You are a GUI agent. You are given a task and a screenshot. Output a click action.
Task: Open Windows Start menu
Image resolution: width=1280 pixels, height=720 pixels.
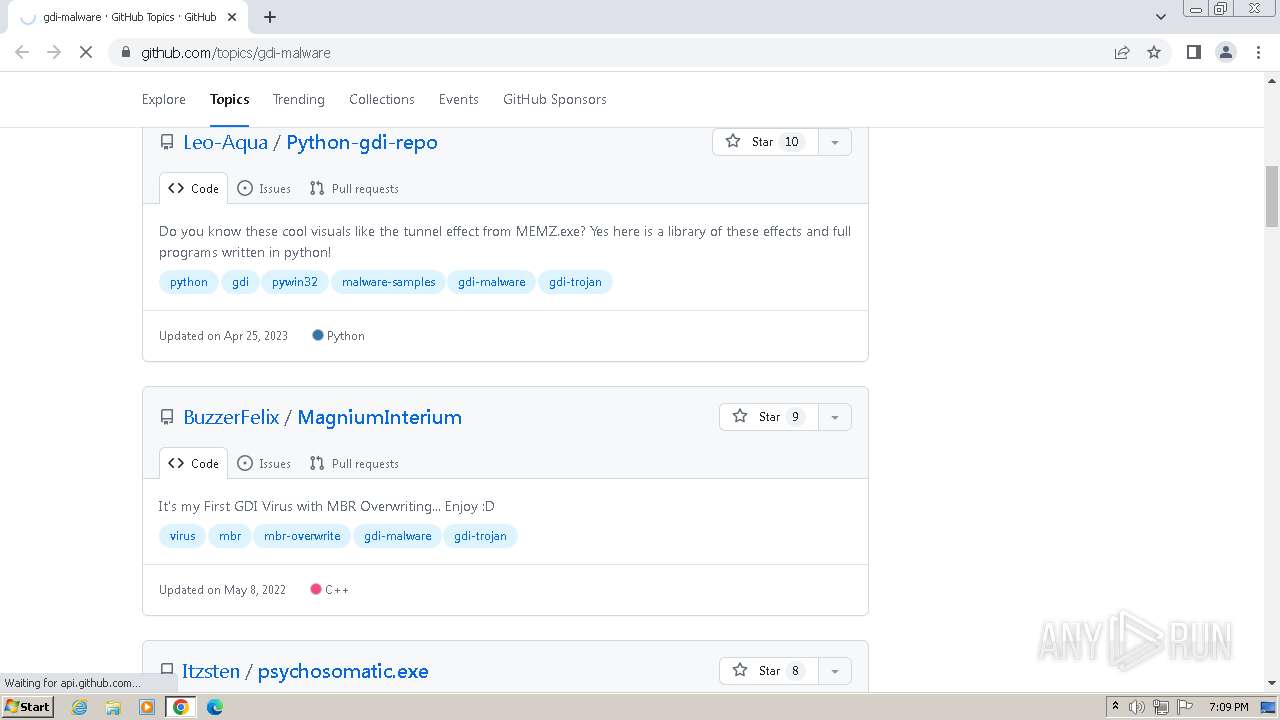coord(27,707)
